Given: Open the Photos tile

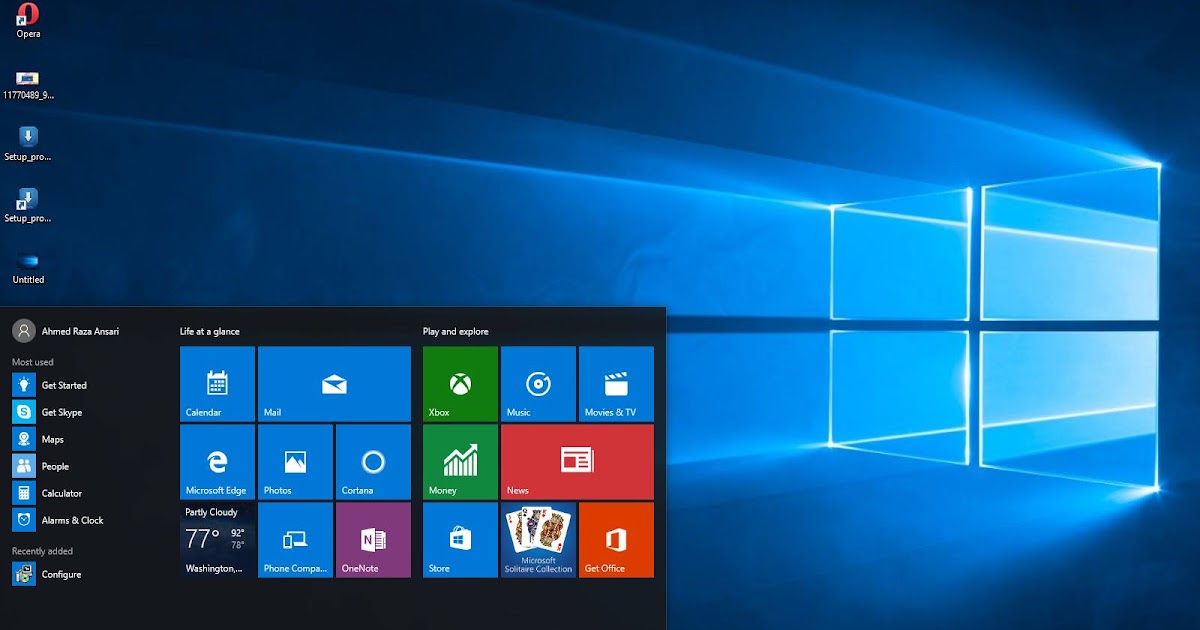Looking at the screenshot, I should (295, 462).
